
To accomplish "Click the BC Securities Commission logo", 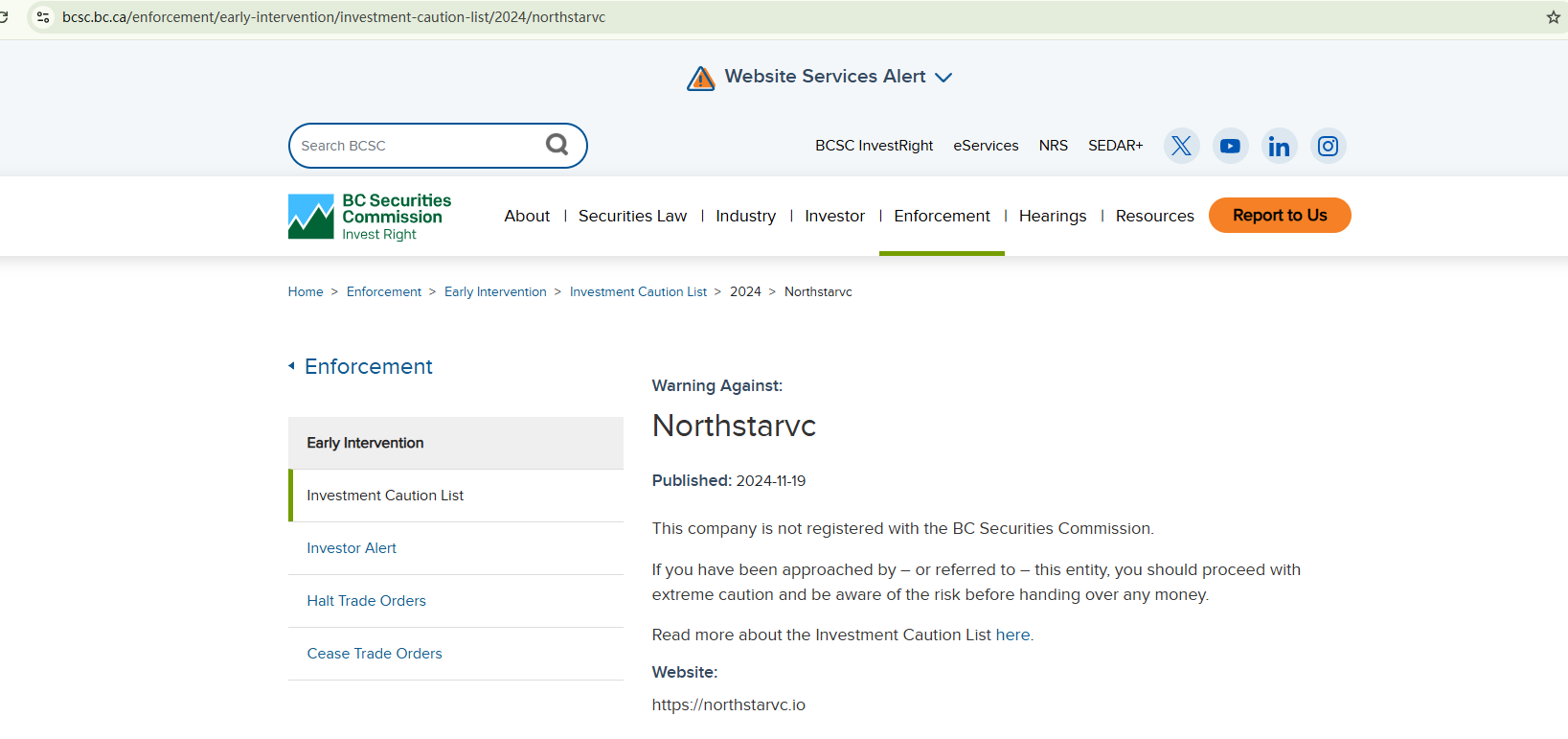I will (370, 217).
